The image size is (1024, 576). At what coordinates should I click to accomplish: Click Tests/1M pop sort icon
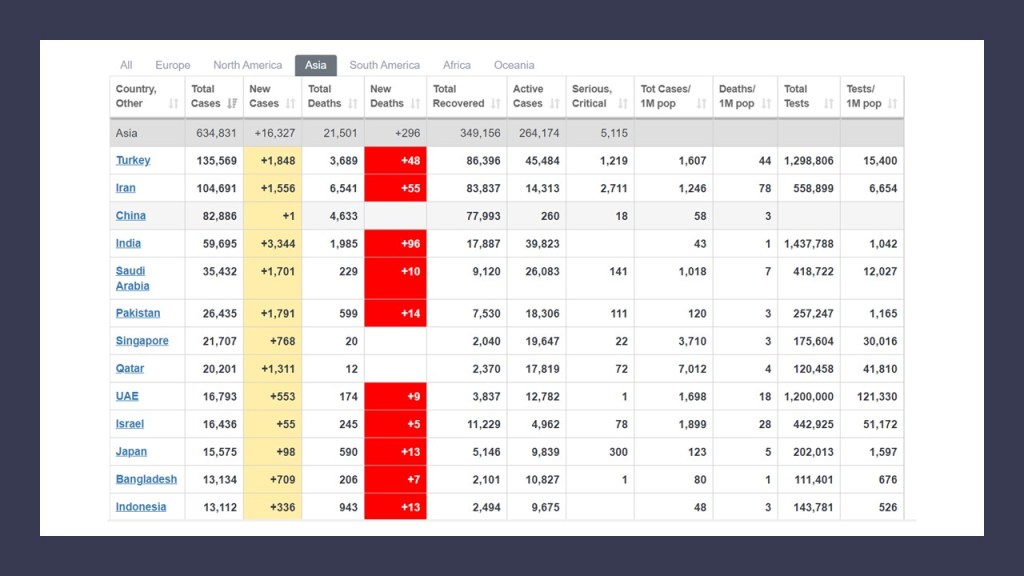pyautogui.click(x=892, y=104)
